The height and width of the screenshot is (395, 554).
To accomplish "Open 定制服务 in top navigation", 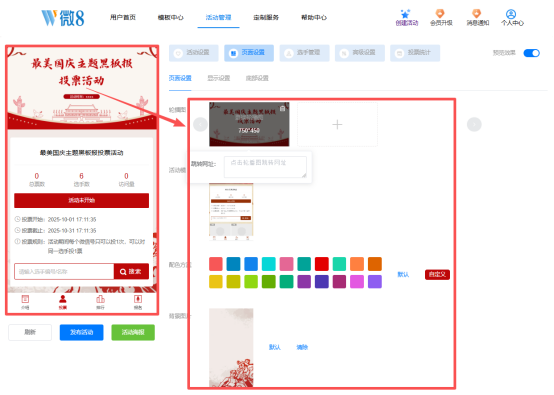I will [266, 17].
